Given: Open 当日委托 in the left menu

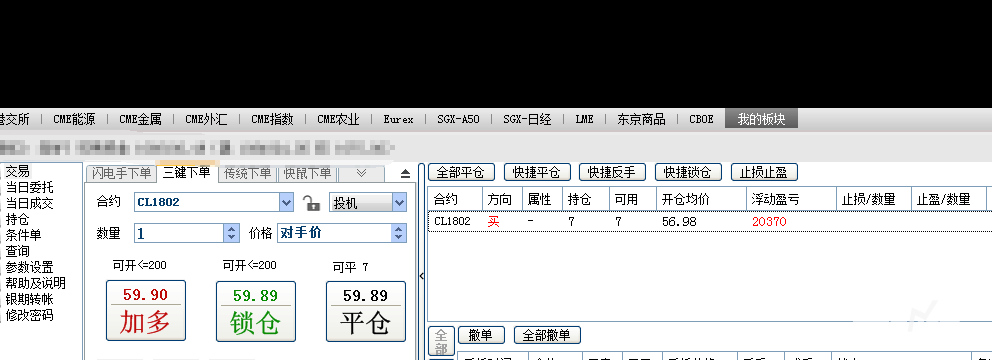Looking at the screenshot, I should [x=30, y=187].
